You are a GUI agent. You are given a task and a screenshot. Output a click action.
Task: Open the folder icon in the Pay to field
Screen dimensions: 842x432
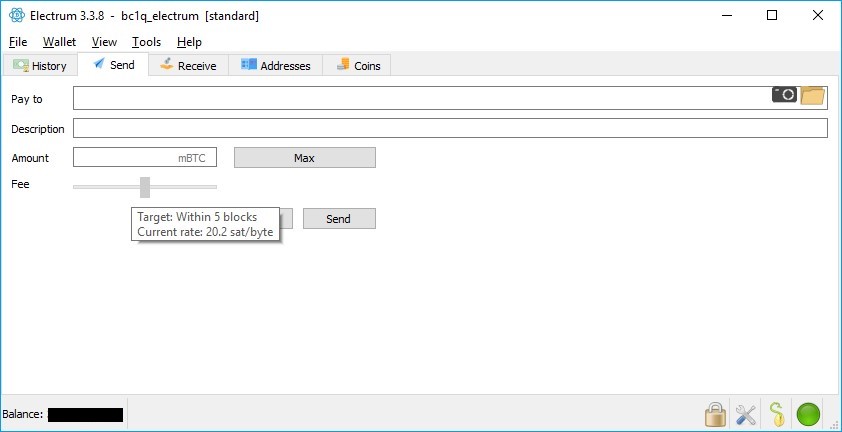click(812, 96)
